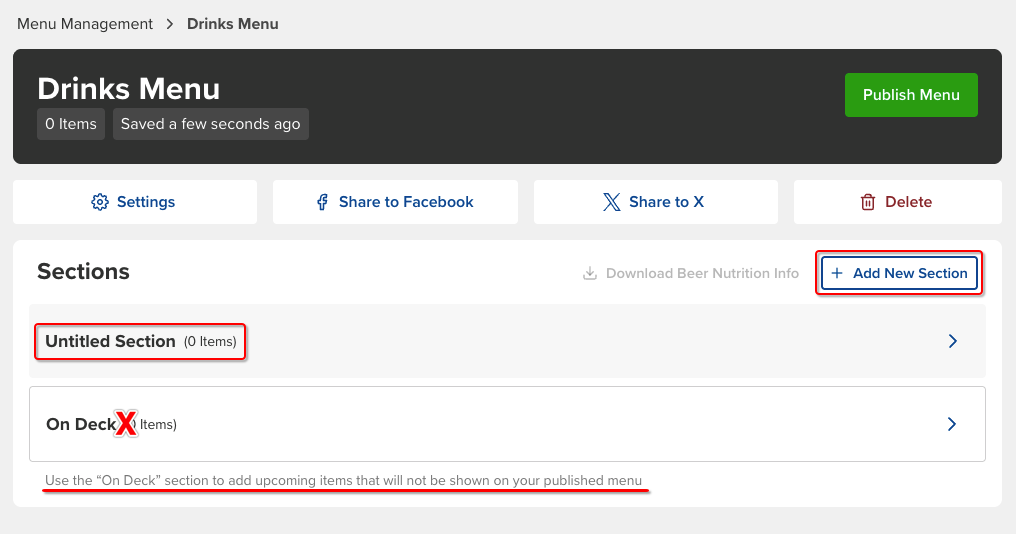The image size is (1016, 534).
Task: Select the Drinks Menu breadcrumb item
Action: click(233, 24)
